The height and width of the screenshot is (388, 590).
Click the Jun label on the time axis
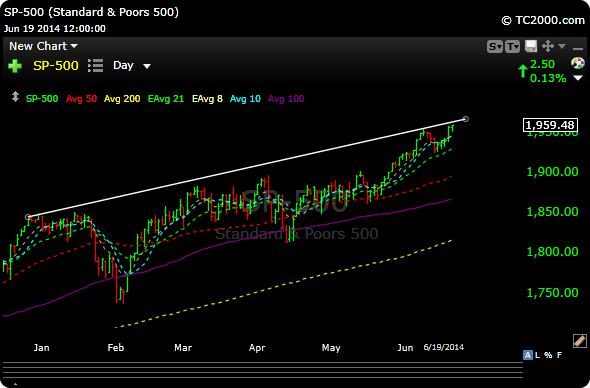tap(405, 348)
